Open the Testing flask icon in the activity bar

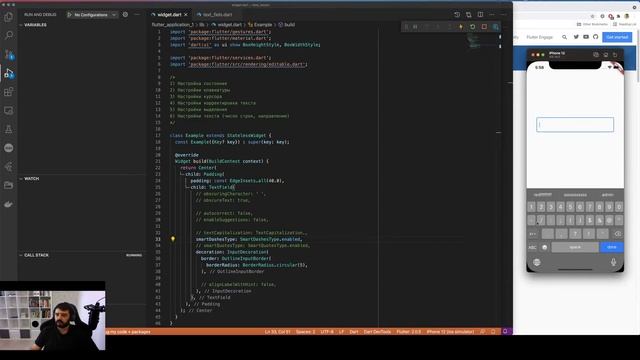[x=9, y=129]
